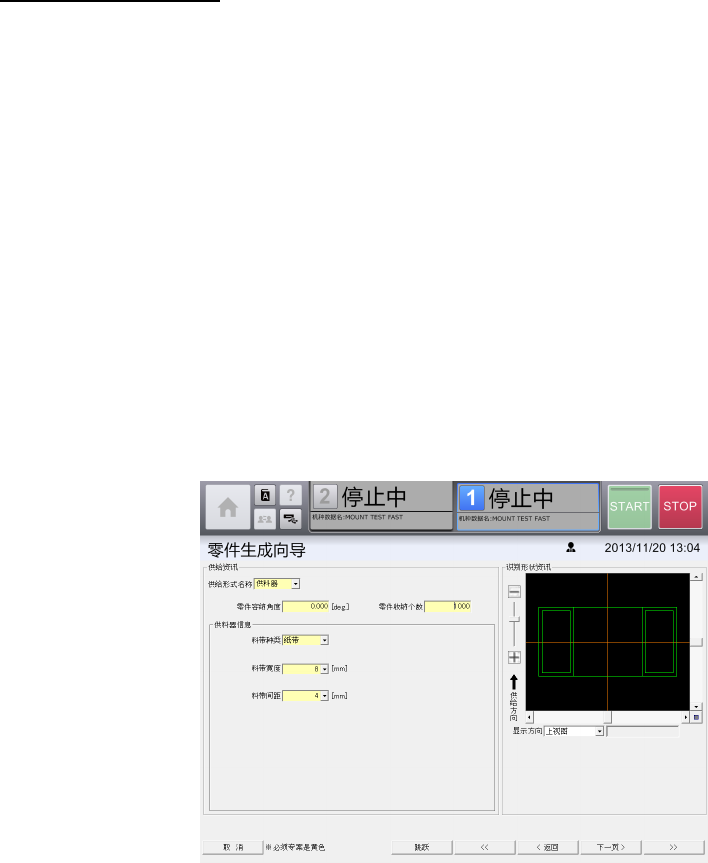Image resolution: width=708 pixels, height=863 pixels.
Task: Click the >> last page button
Action: 673,847
